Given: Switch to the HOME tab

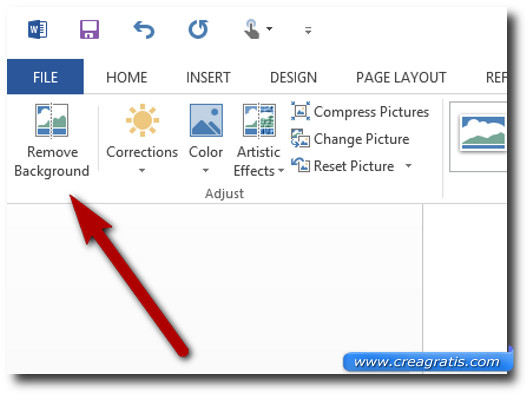Looking at the screenshot, I should (x=127, y=77).
